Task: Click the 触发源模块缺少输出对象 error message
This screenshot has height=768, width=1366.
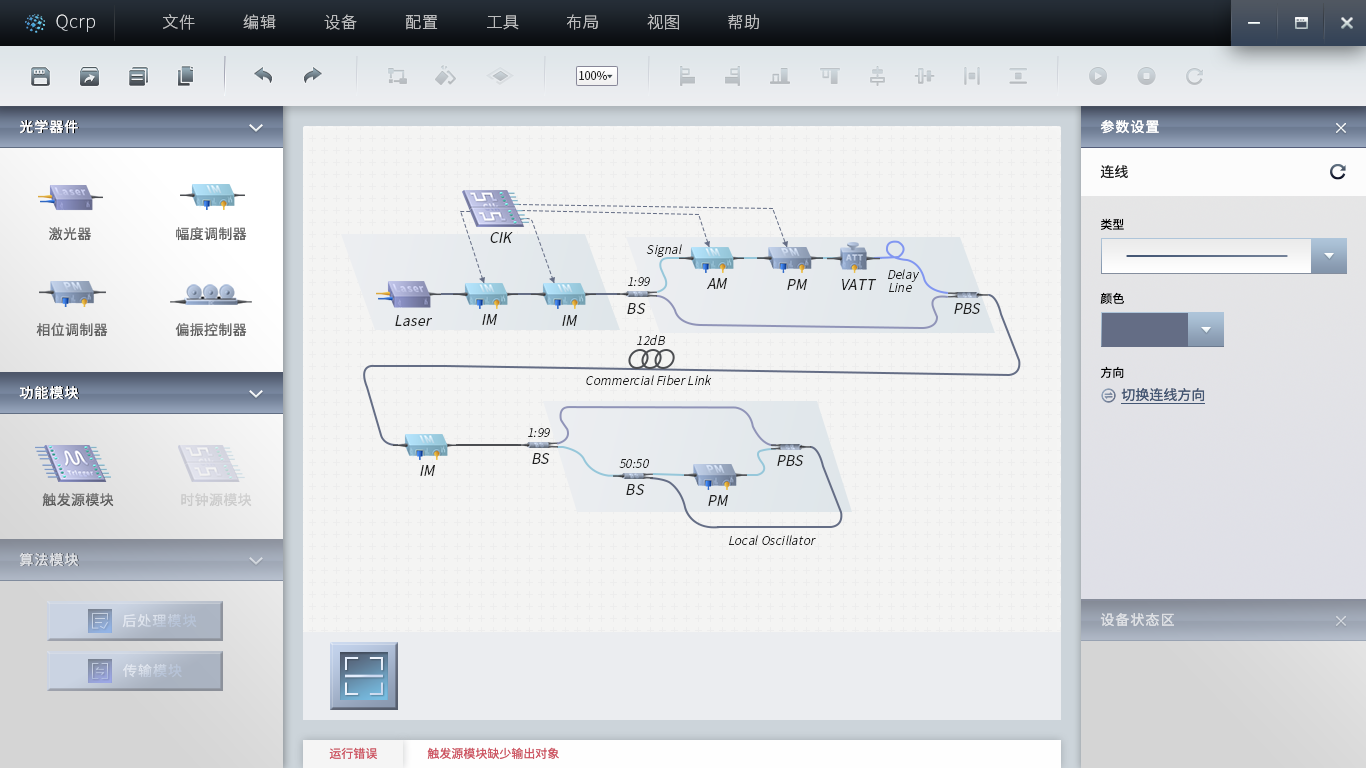Action: tap(493, 754)
